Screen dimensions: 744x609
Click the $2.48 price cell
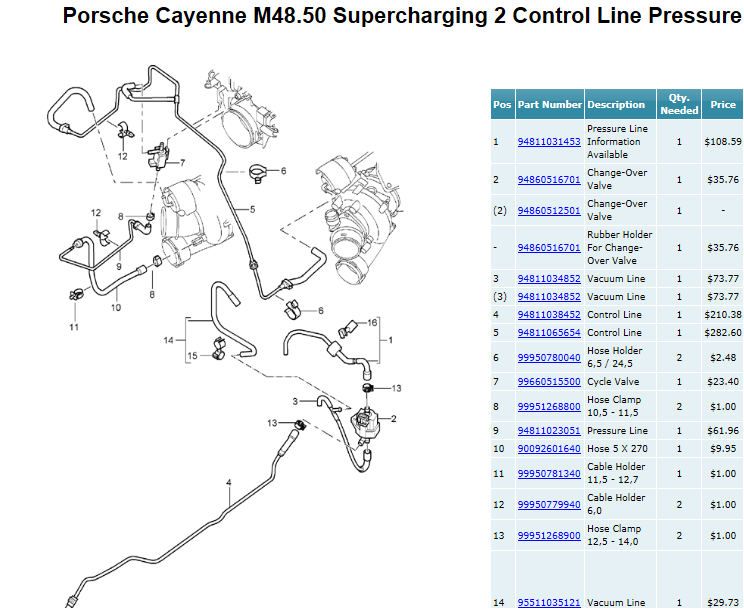[x=723, y=357]
